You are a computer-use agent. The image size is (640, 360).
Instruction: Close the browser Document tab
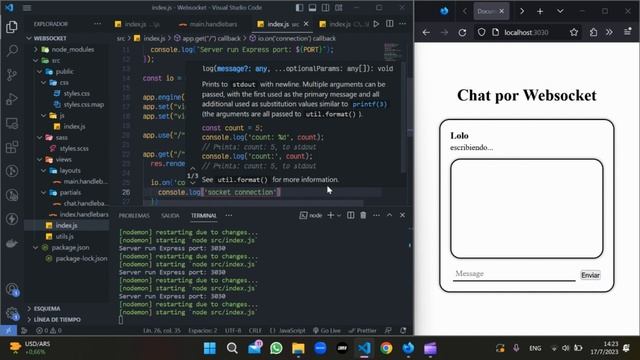click(x=502, y=11)
